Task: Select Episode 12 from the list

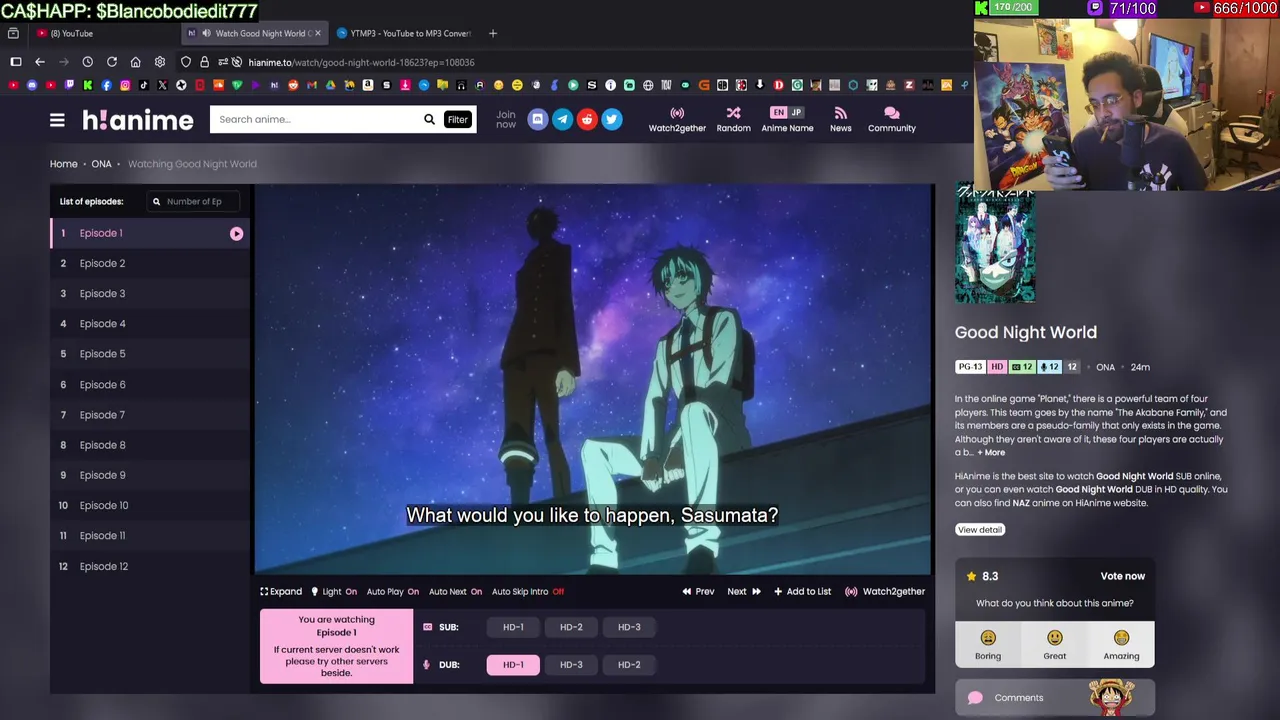Action: [x=150, y=566]
